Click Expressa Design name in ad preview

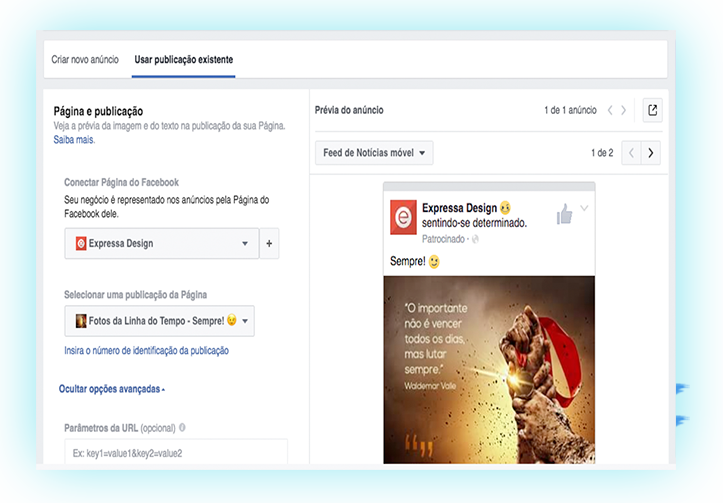coord(459,208)
